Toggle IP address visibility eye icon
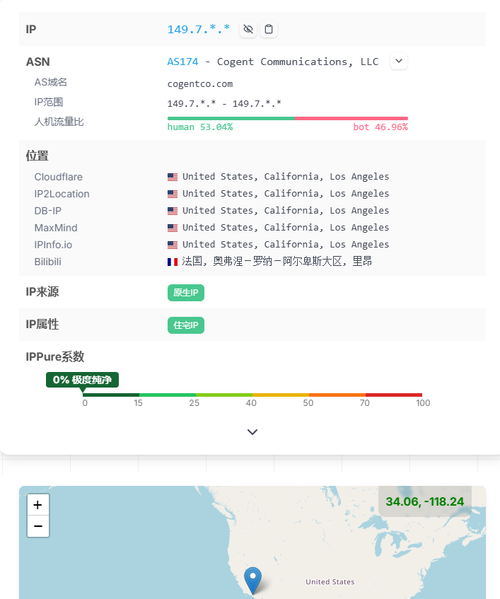500x599 pixels. (248, 29)
